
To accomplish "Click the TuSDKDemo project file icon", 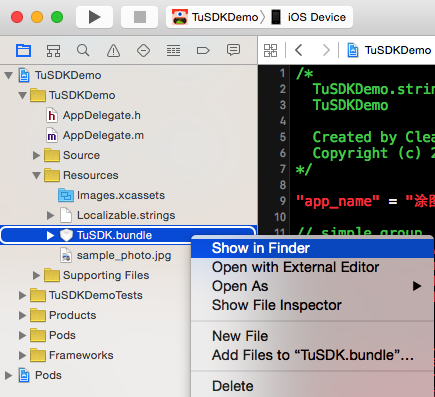I will pyautogui.click(x=24, y=75).
